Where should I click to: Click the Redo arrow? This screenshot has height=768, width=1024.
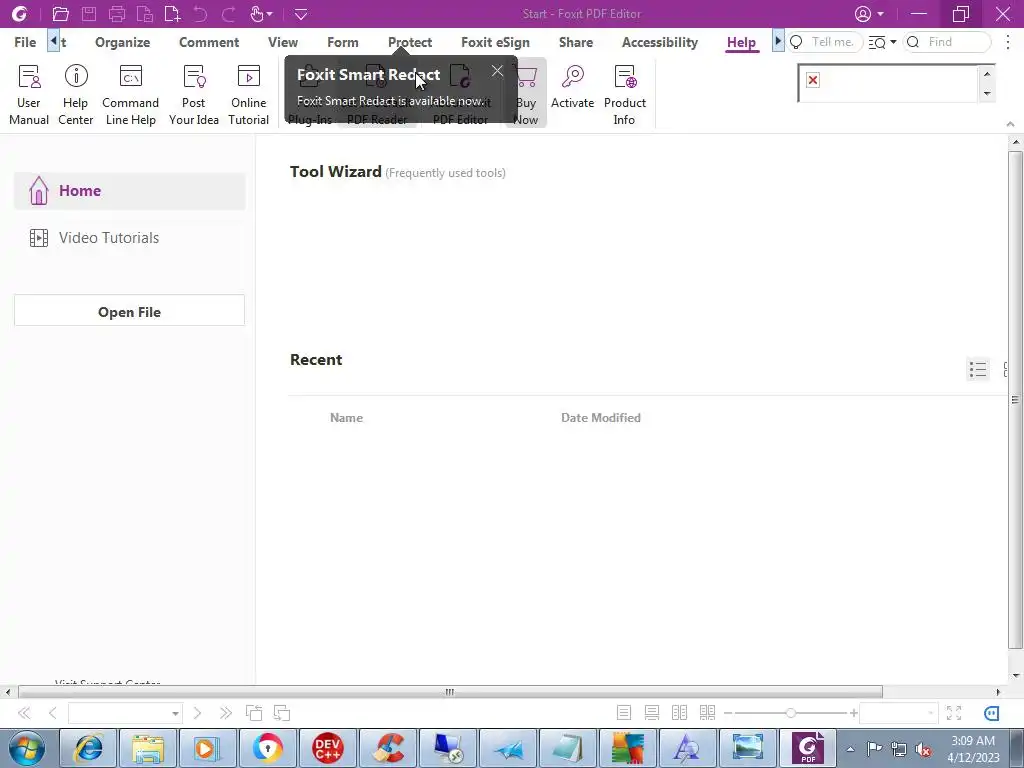coord(229,14)
